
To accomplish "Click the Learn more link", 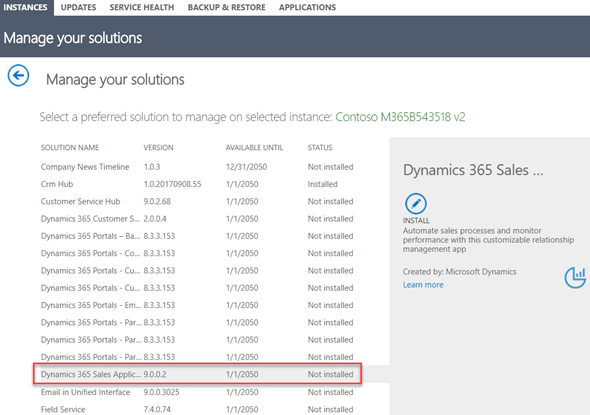I will 423,285.
